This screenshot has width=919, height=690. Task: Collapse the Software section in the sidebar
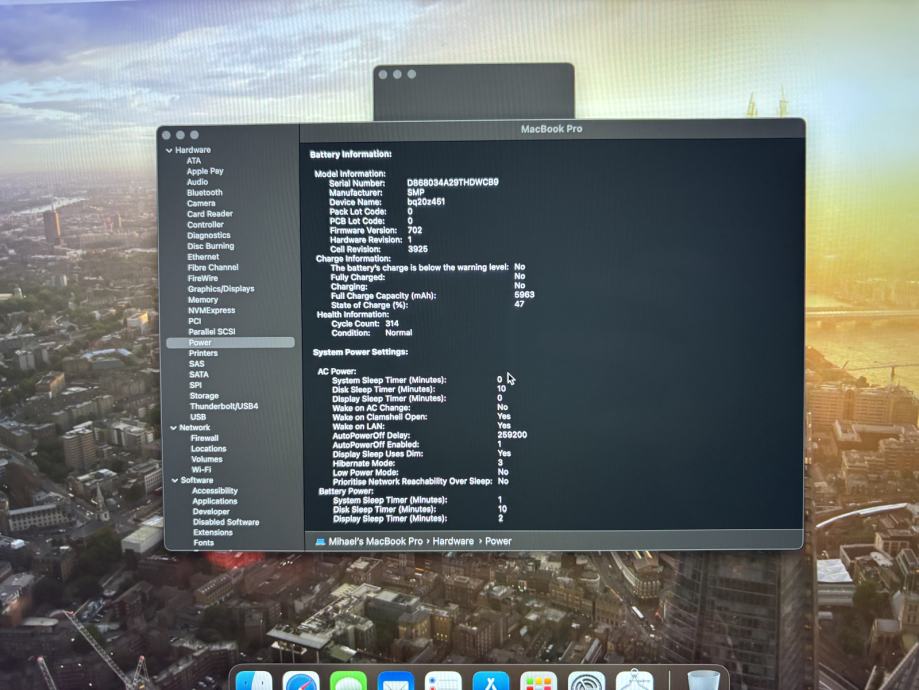pyautogui.click(x=172, y=481)
